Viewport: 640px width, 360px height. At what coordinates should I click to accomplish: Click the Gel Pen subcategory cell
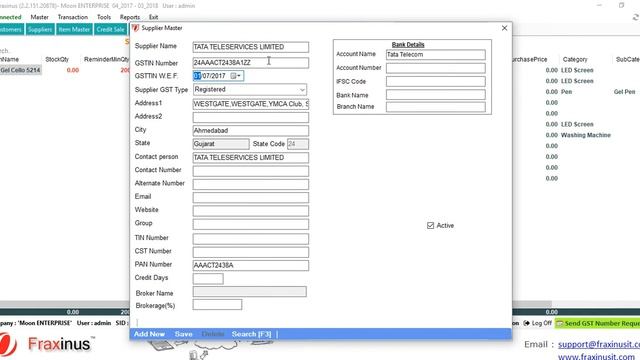[x=624, y=92]
